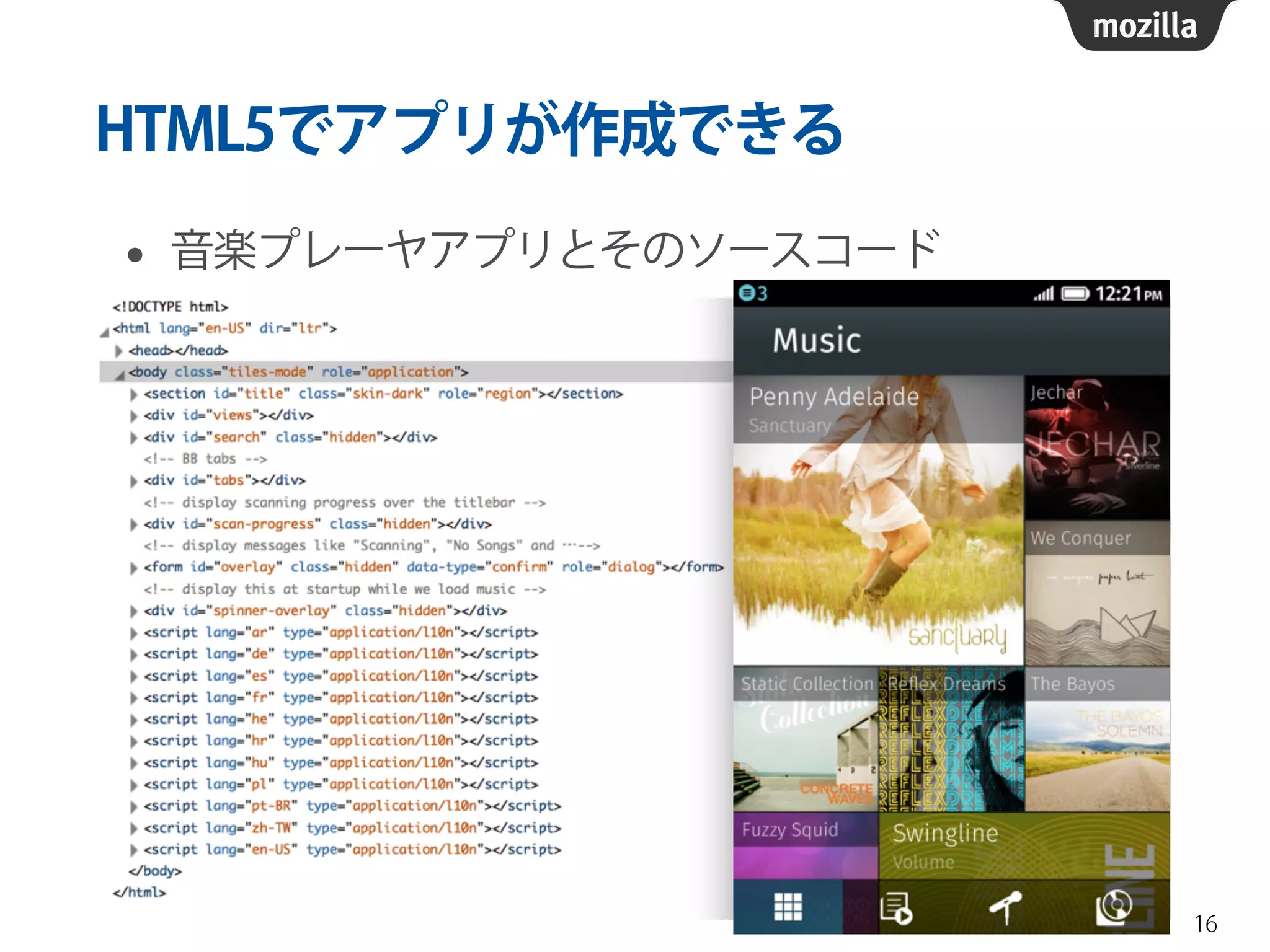The image size is (1270, 952).
Task: Expand the div id search node
Action: [x=133, y=438]
